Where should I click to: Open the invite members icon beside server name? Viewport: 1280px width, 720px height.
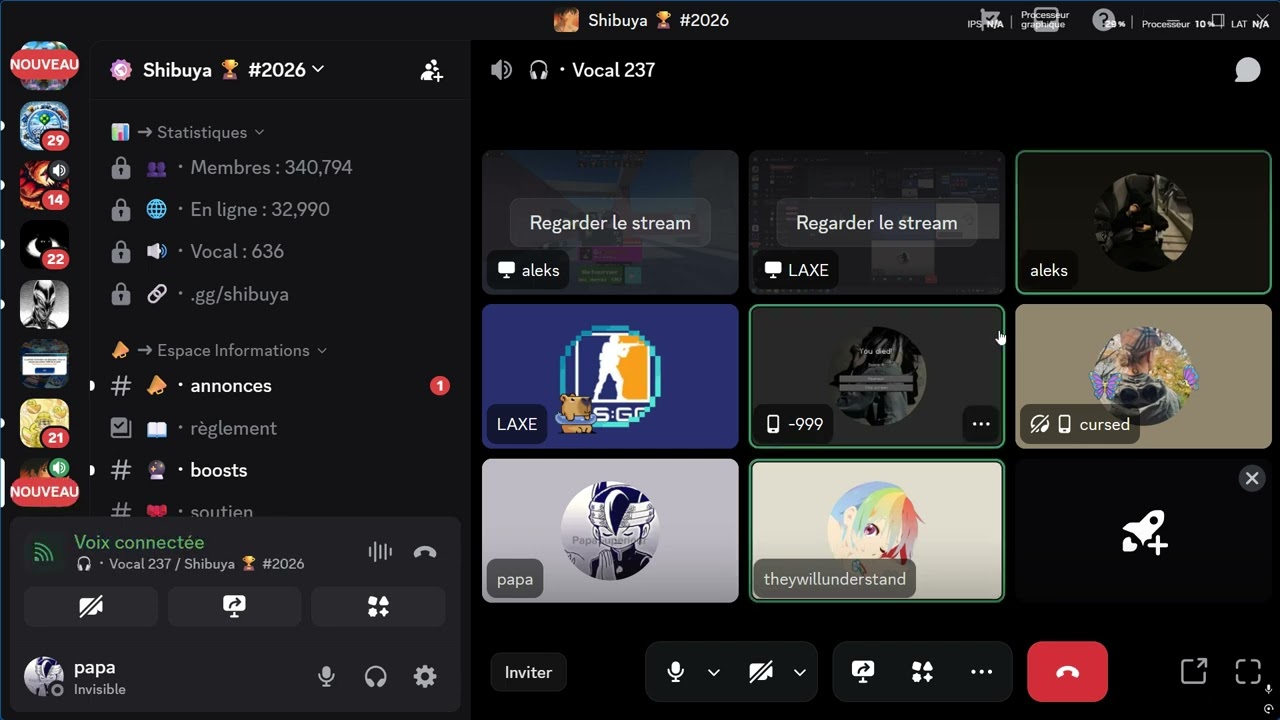432,70
